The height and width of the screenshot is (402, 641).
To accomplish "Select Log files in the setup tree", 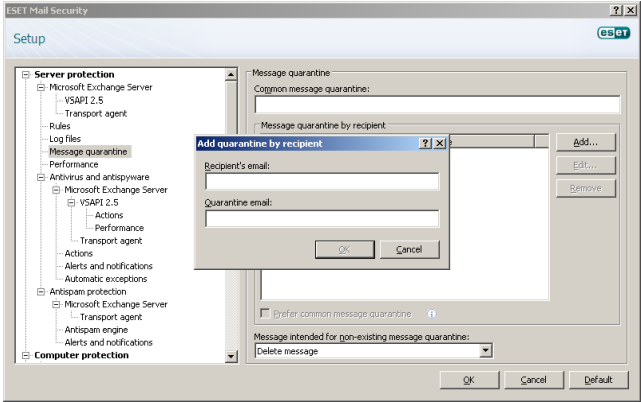I will (65, 139).
